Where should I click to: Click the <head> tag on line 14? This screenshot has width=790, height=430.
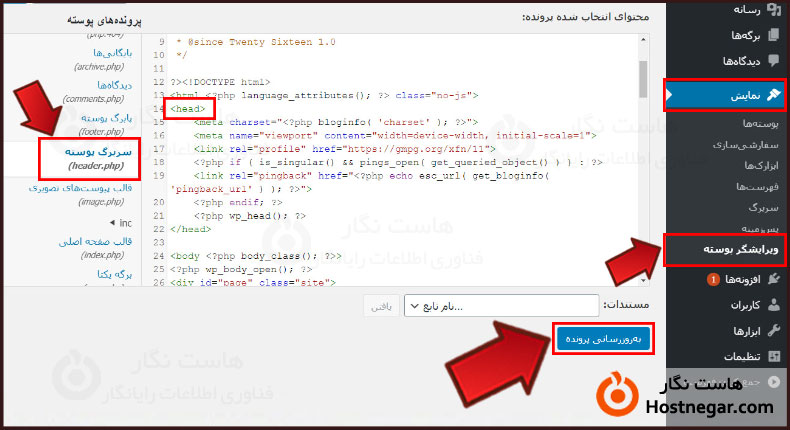[x=187, y=108]
